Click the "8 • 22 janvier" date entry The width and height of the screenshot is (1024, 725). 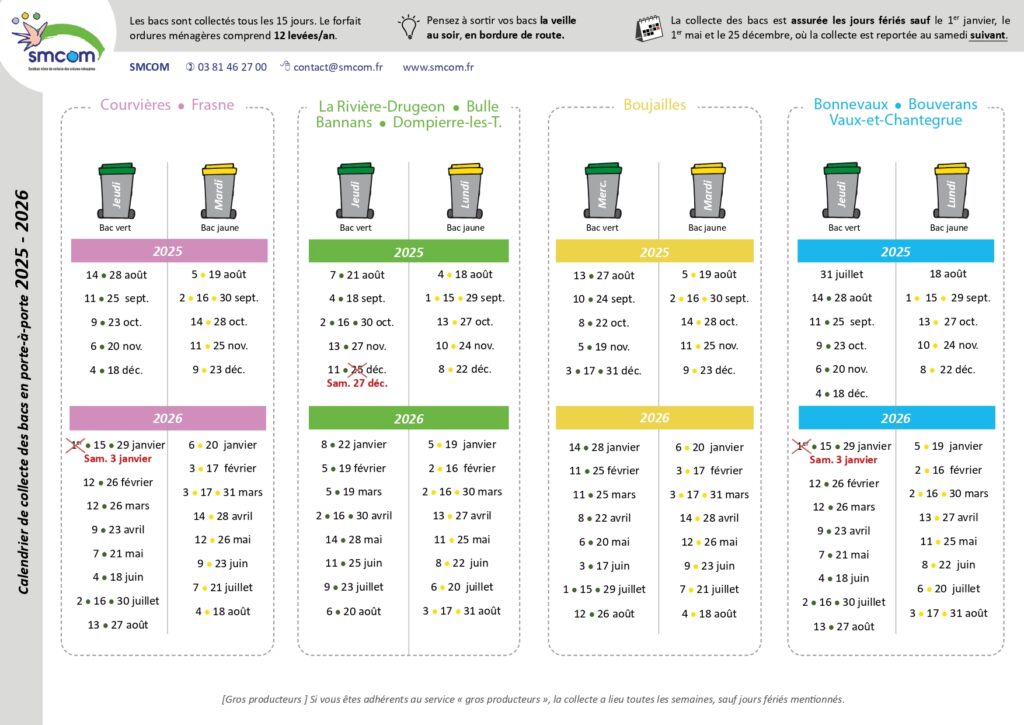coord(353,444)
